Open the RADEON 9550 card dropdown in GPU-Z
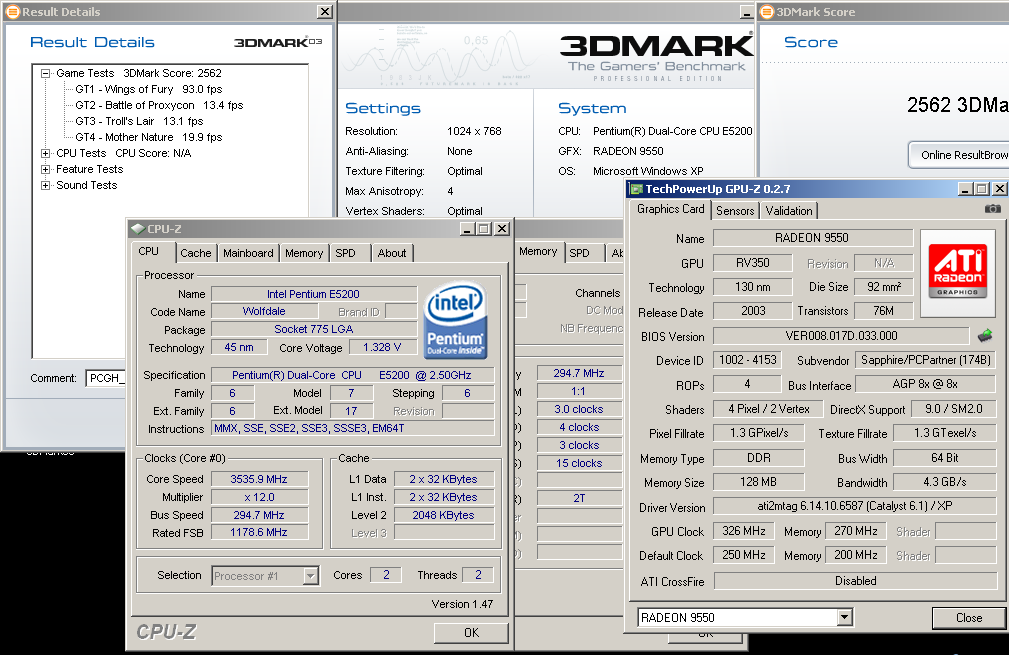The height and width of the screenshot is (655, 1009). coord(844,618)
